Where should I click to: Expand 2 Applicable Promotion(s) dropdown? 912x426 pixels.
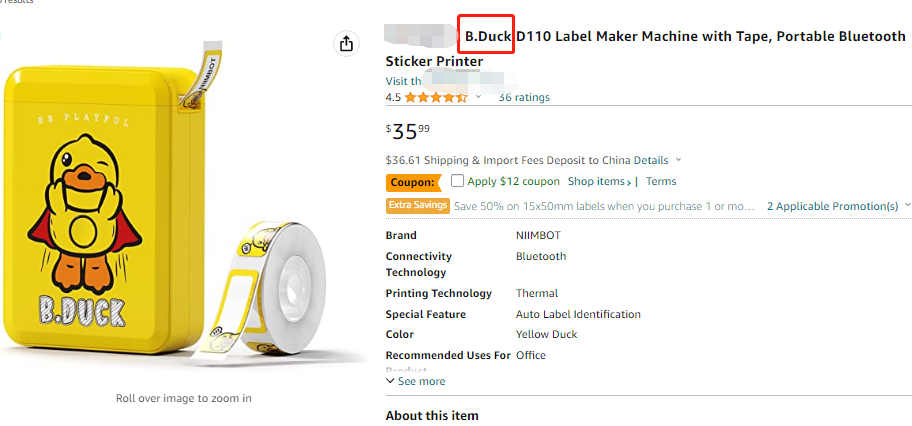[x=907, y=206]
